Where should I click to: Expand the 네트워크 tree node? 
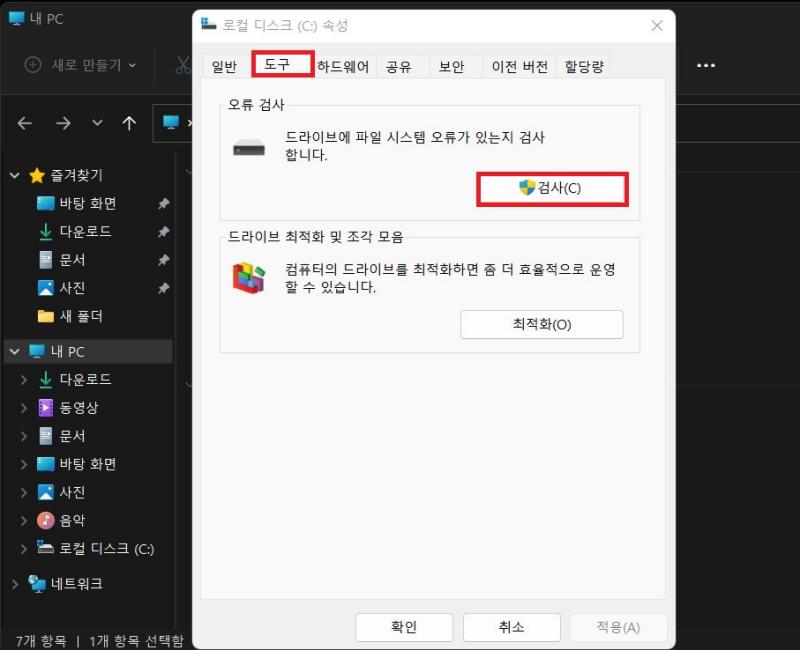[15, 584]
